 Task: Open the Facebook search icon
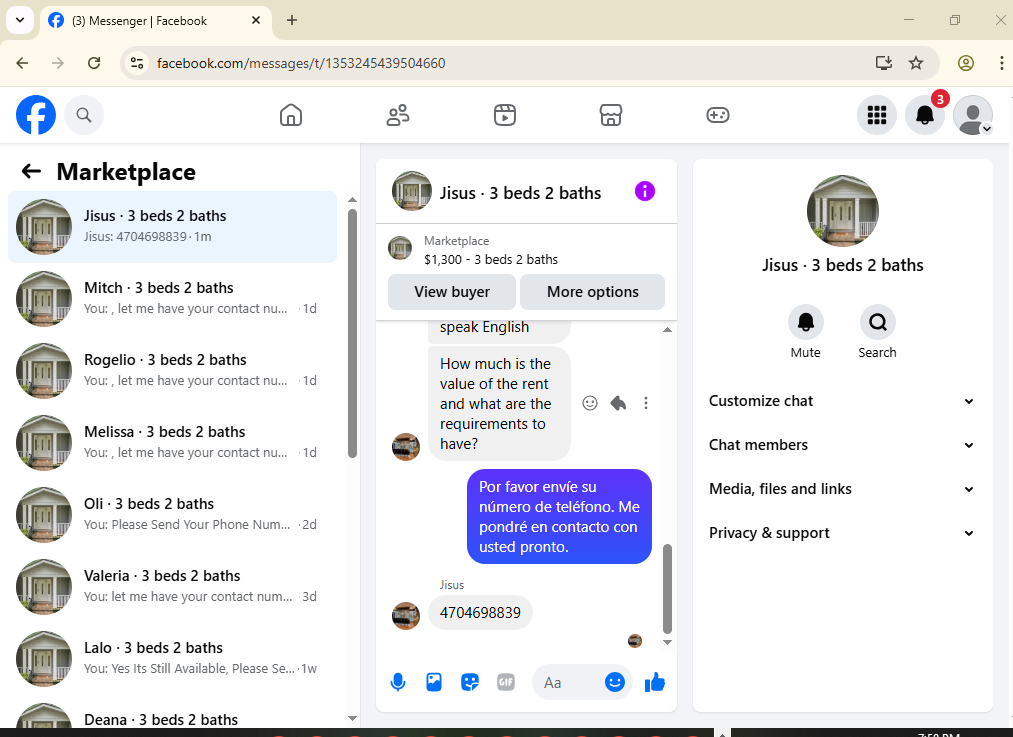point(83,115)
